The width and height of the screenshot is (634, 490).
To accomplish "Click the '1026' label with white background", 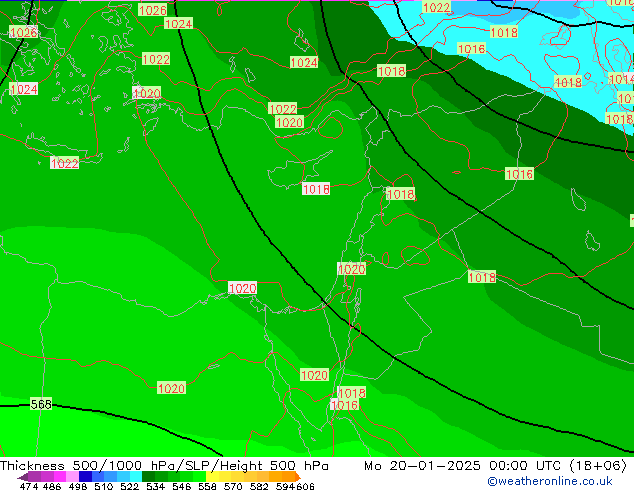I will tap(23, 32).
